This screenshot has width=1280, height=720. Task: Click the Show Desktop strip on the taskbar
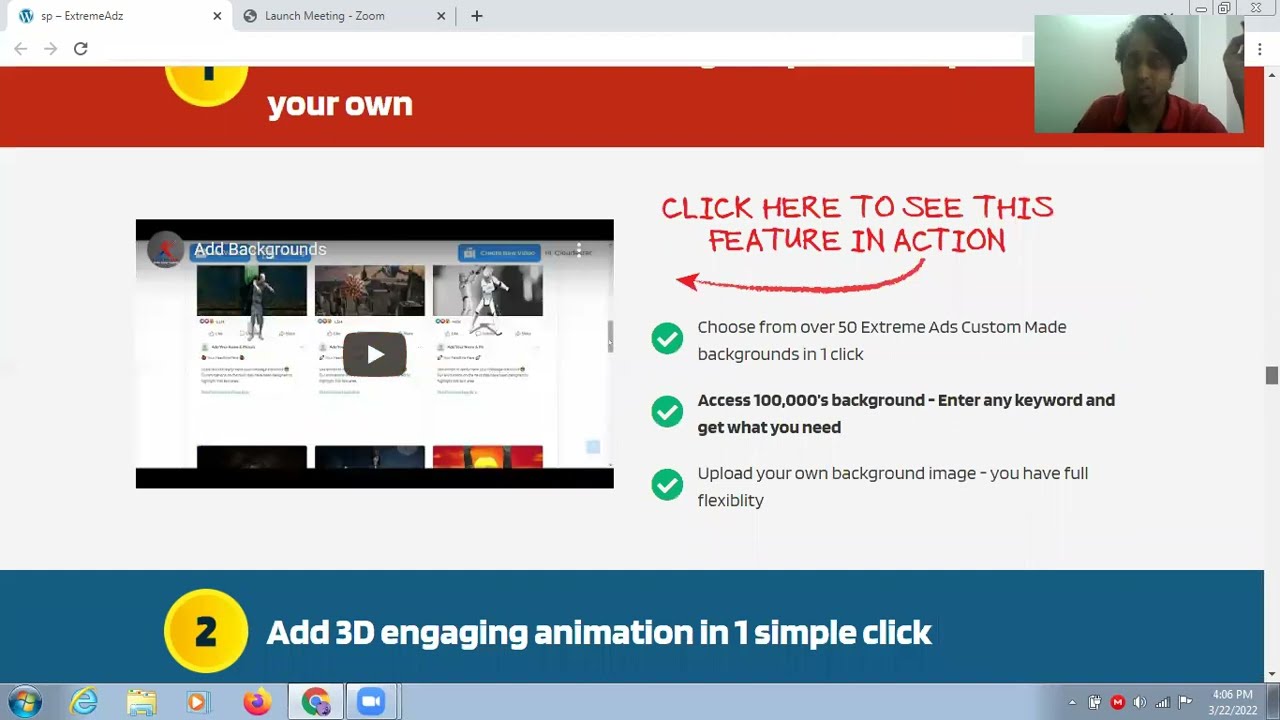pos(1272,702)
